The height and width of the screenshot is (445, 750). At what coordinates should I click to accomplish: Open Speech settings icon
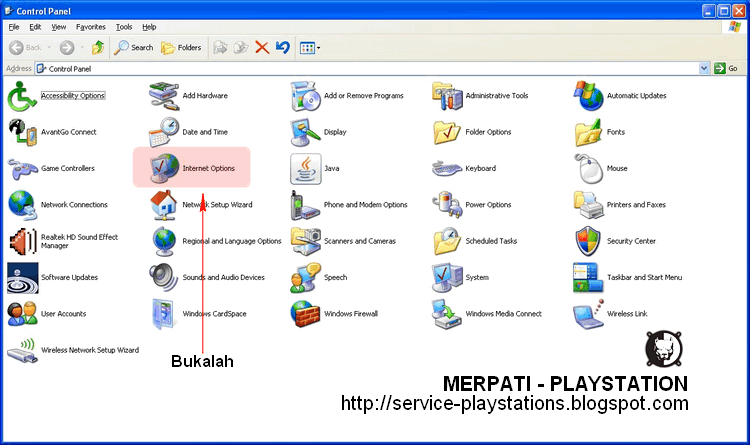point(305,278)
